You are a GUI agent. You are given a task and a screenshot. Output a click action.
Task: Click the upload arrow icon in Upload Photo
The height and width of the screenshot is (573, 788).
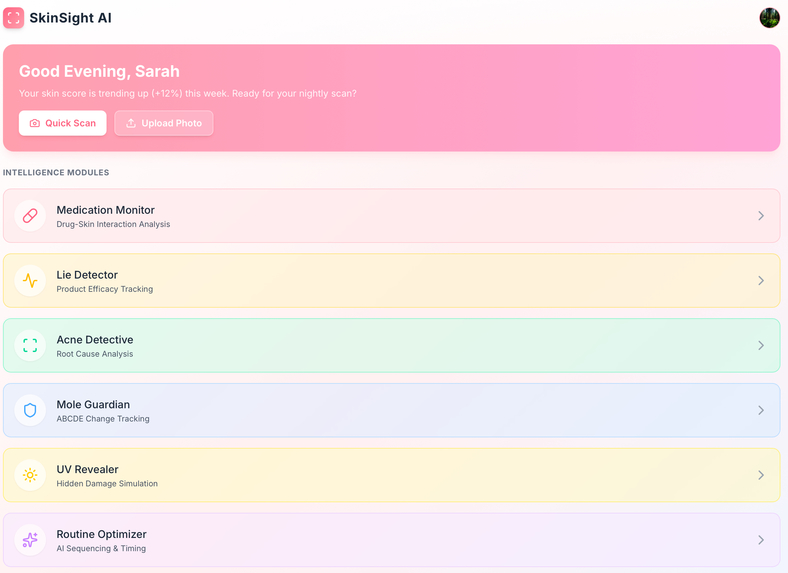coord(131,123)
